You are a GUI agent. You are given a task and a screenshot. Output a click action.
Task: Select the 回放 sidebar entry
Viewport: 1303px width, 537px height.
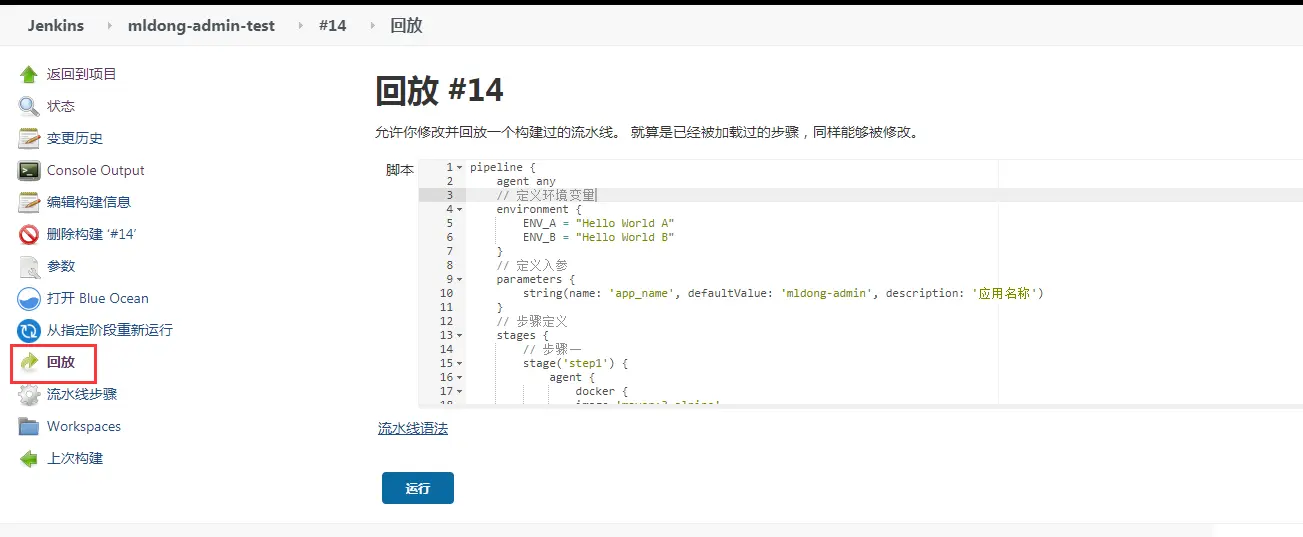point(61,362)
